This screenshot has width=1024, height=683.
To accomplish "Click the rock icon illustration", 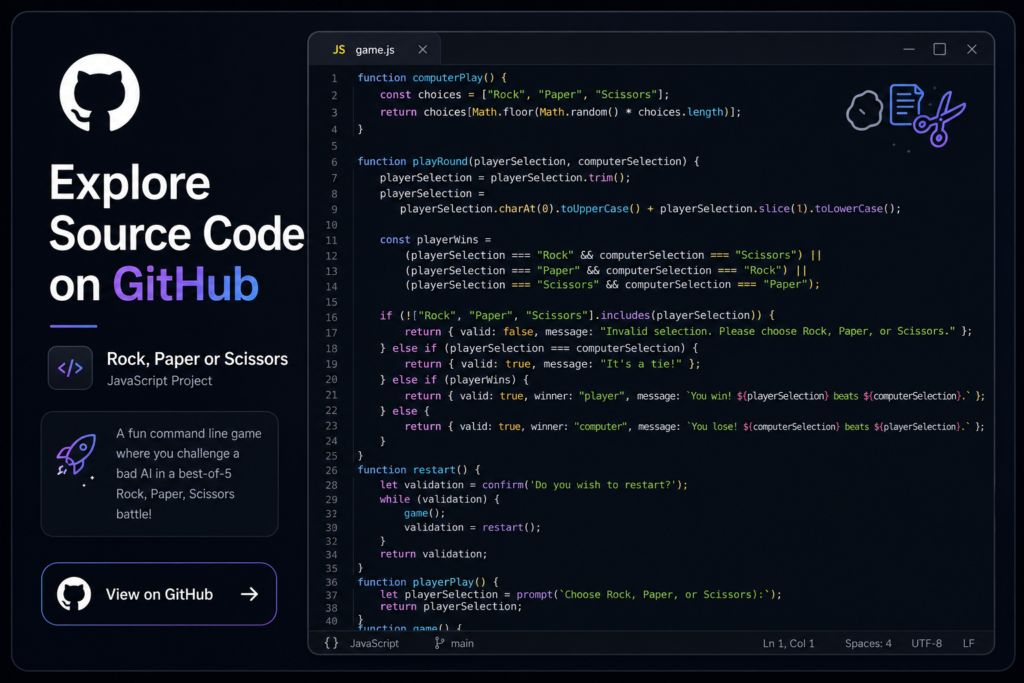I will (865, 110).
